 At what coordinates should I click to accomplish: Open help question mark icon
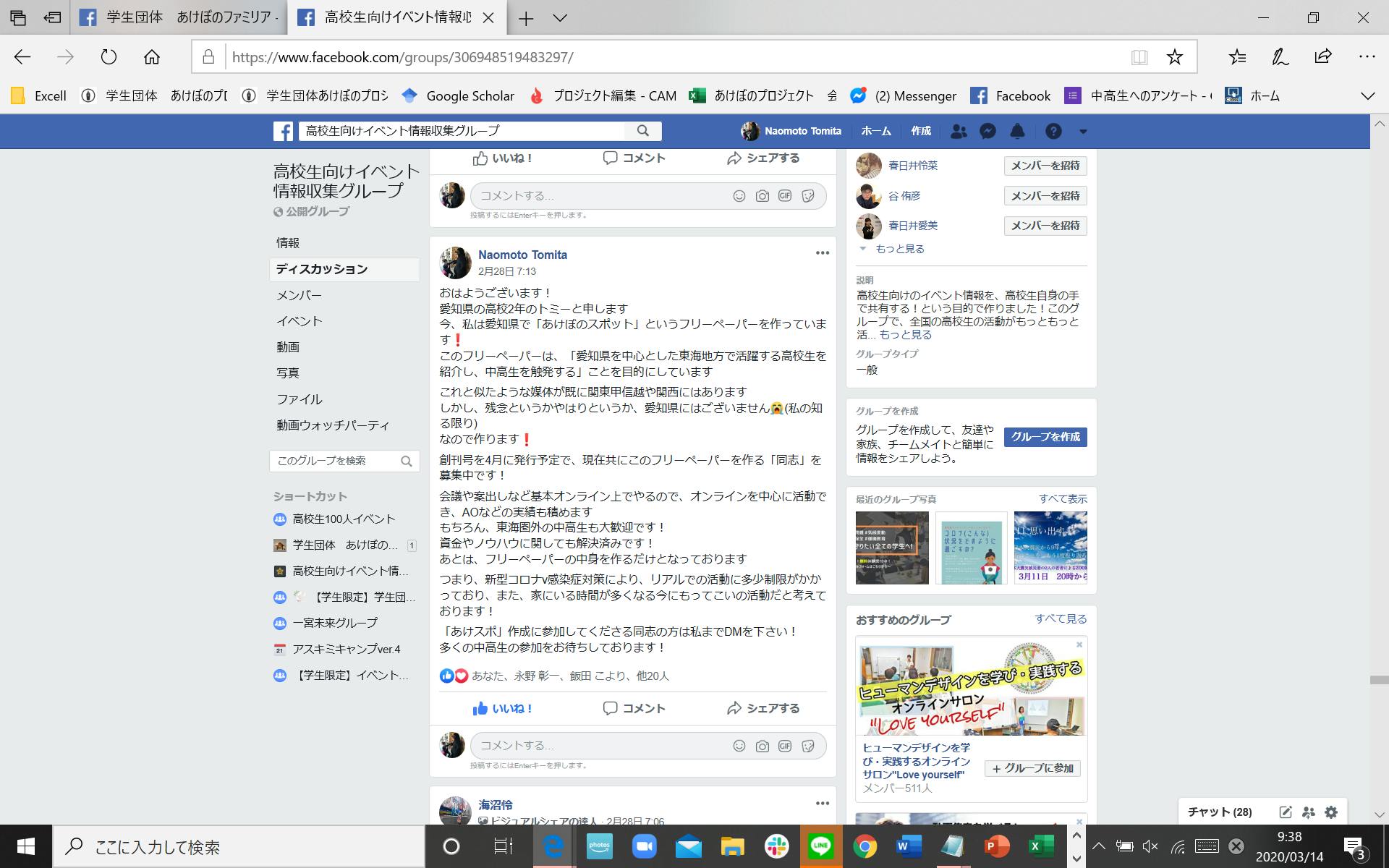[x=1053, y=131]
